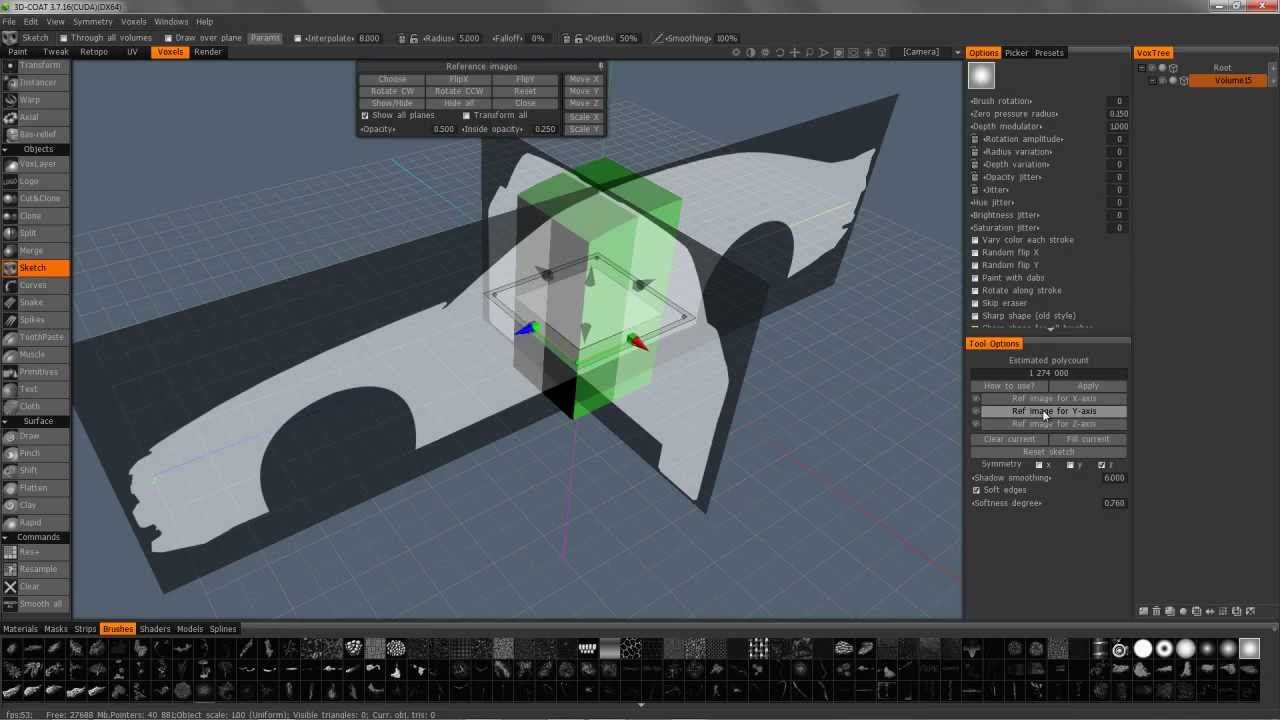Screen dimensions: 1280x720
Task: Activate the ToothPaste tool
Action: [x=35, y=337]
